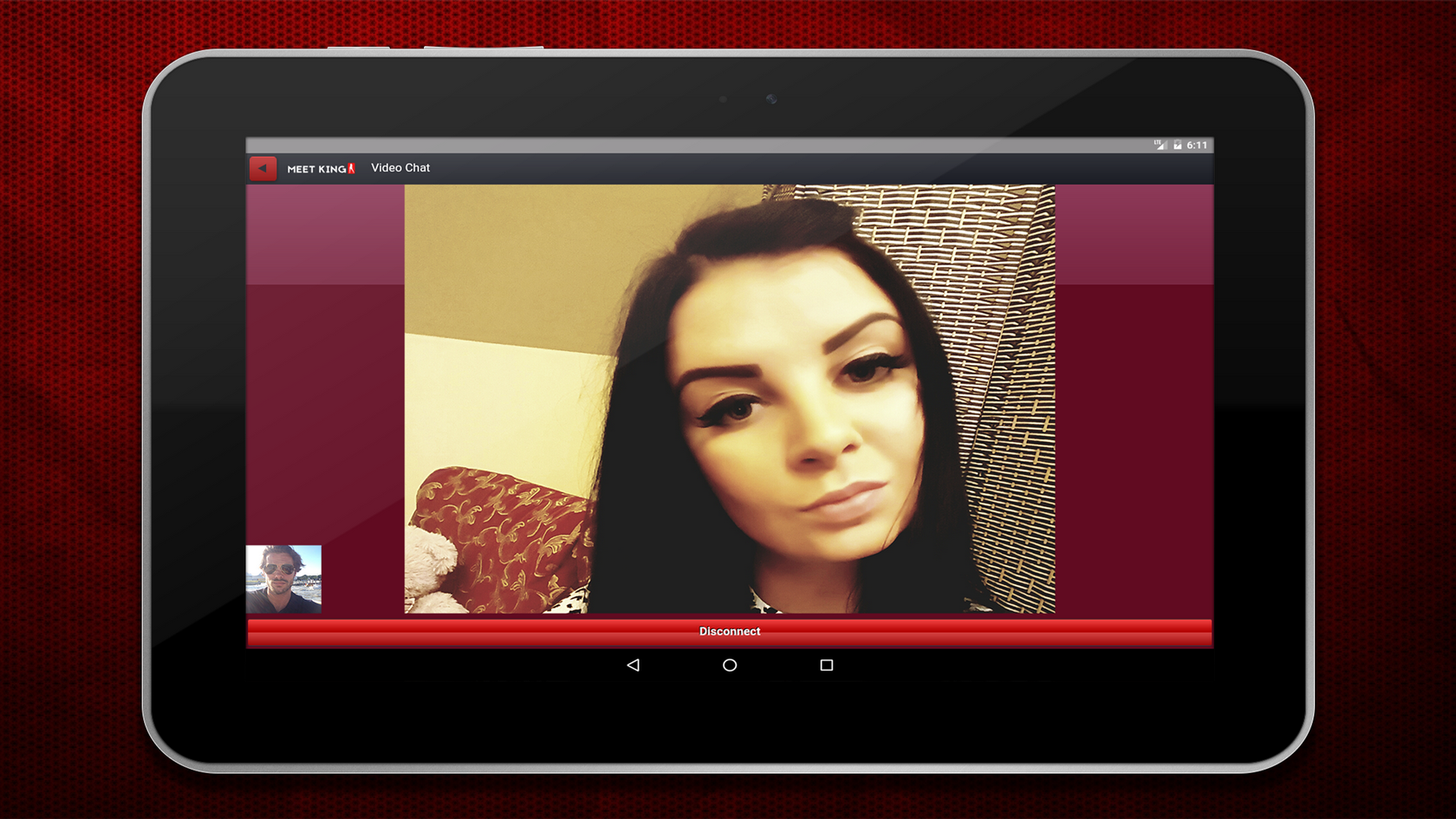Tap the small sensor dot beside the camera
Screen dimensions: 1456x819
tap(723, 99)
